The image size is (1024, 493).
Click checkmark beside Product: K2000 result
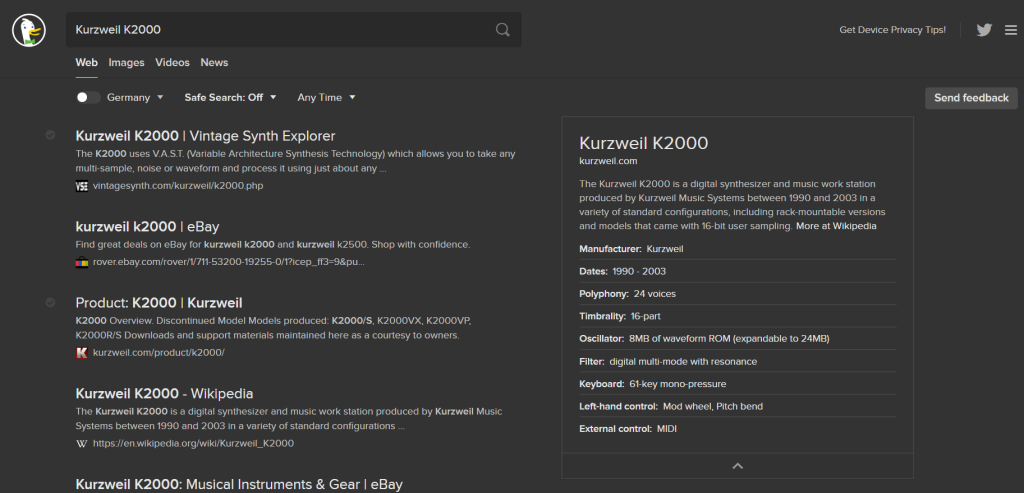pos(50,302)
